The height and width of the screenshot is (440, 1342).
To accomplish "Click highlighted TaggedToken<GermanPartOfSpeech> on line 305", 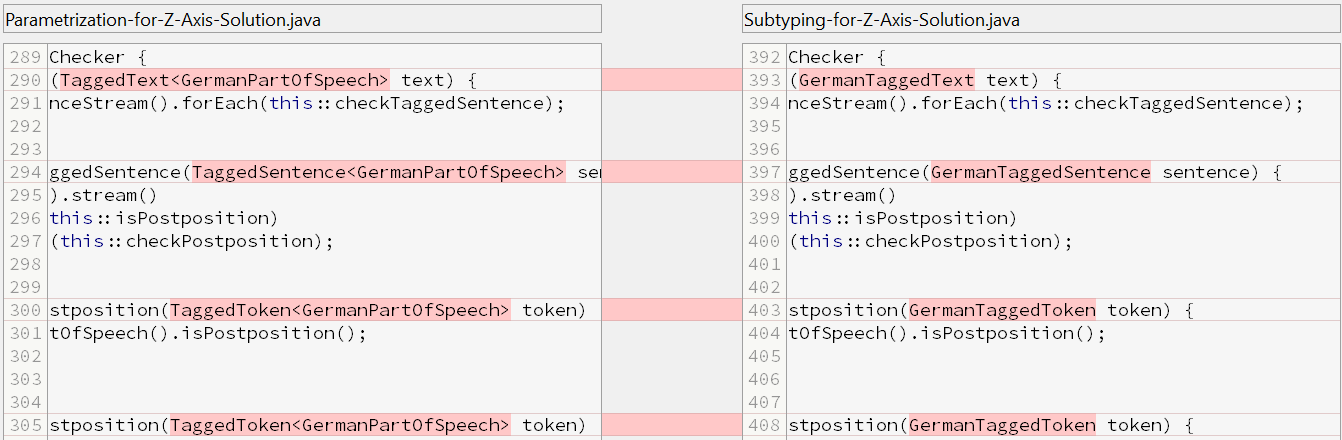I will [x=340, y=426].
